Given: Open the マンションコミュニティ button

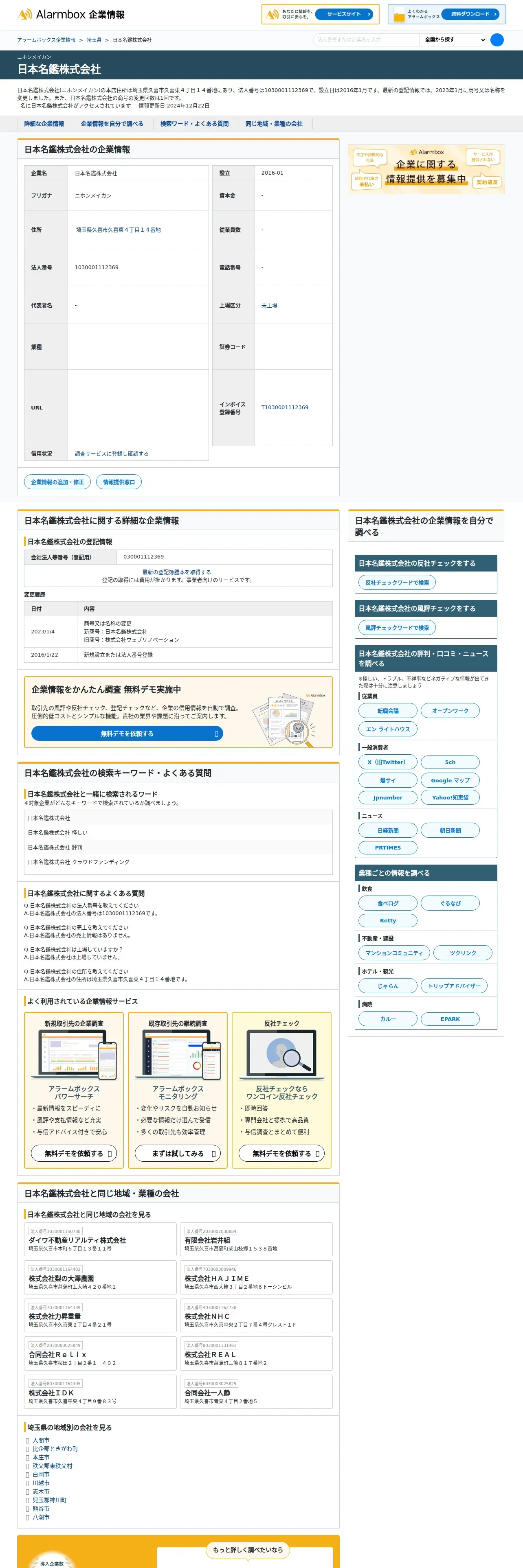Looking at the screenshot, I should (x=394, y=953).
